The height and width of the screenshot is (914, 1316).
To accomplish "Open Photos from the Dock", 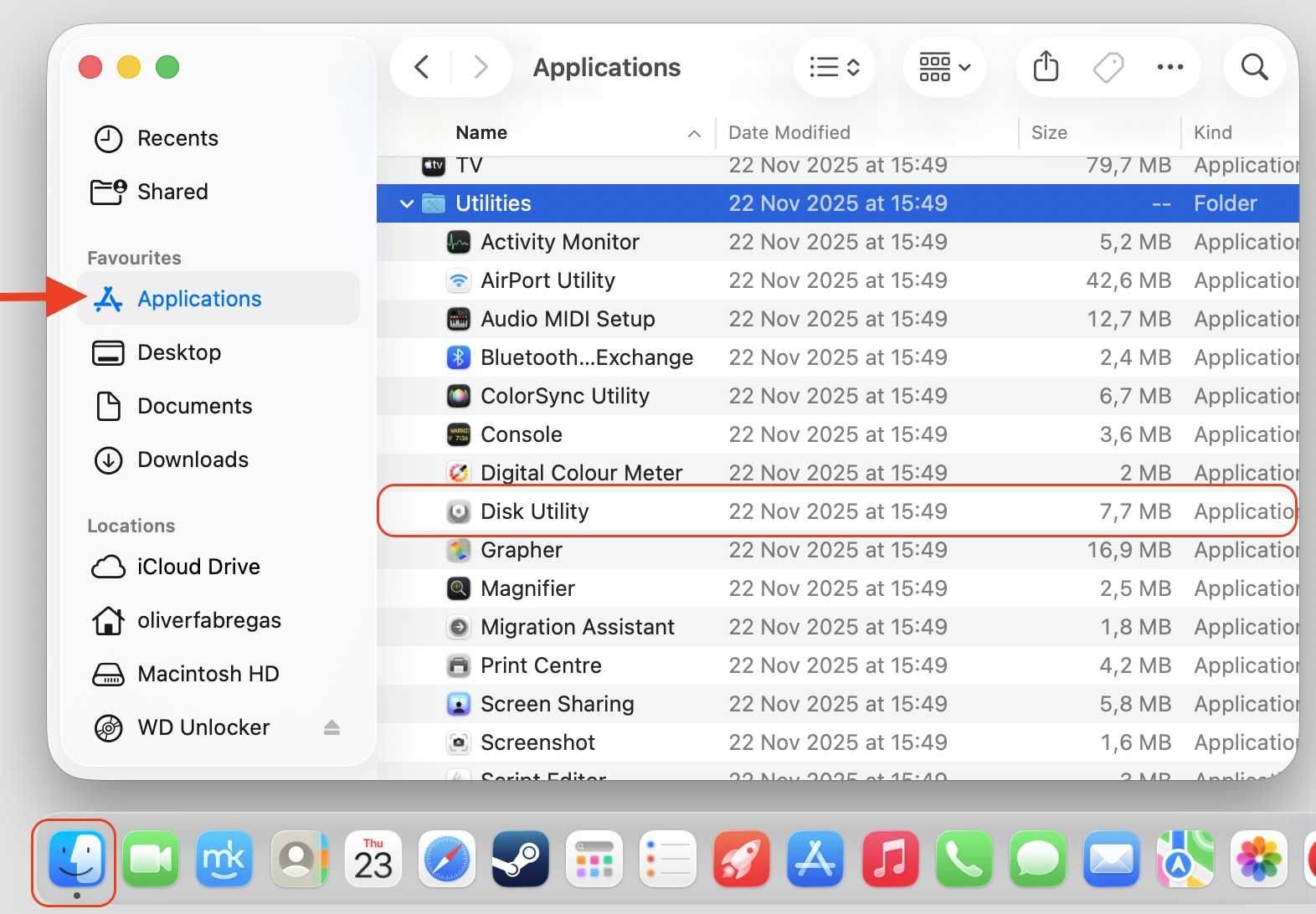I will [x=1259, y=859].
